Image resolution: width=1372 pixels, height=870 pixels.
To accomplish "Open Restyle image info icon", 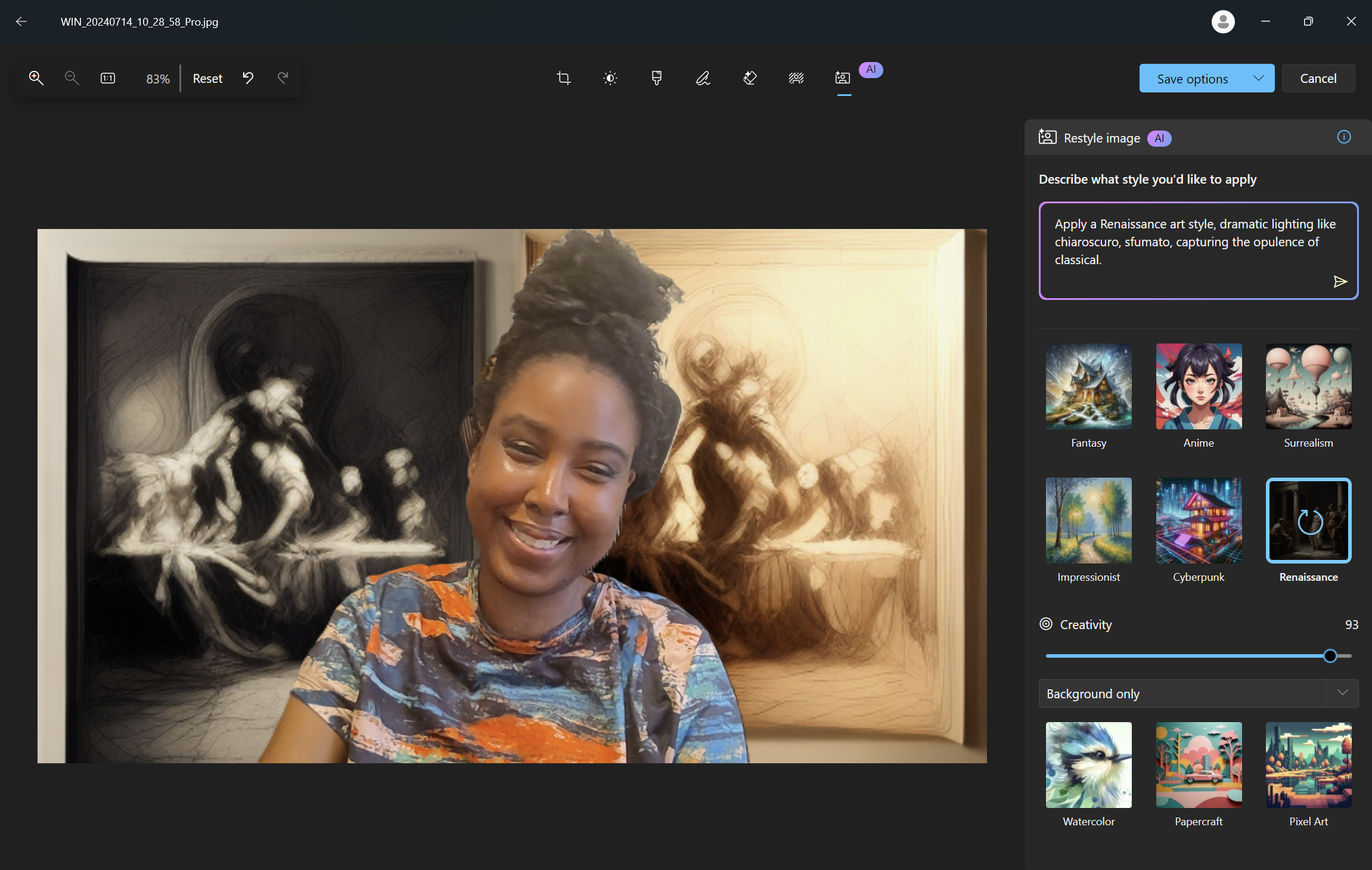I will 1343,137.
